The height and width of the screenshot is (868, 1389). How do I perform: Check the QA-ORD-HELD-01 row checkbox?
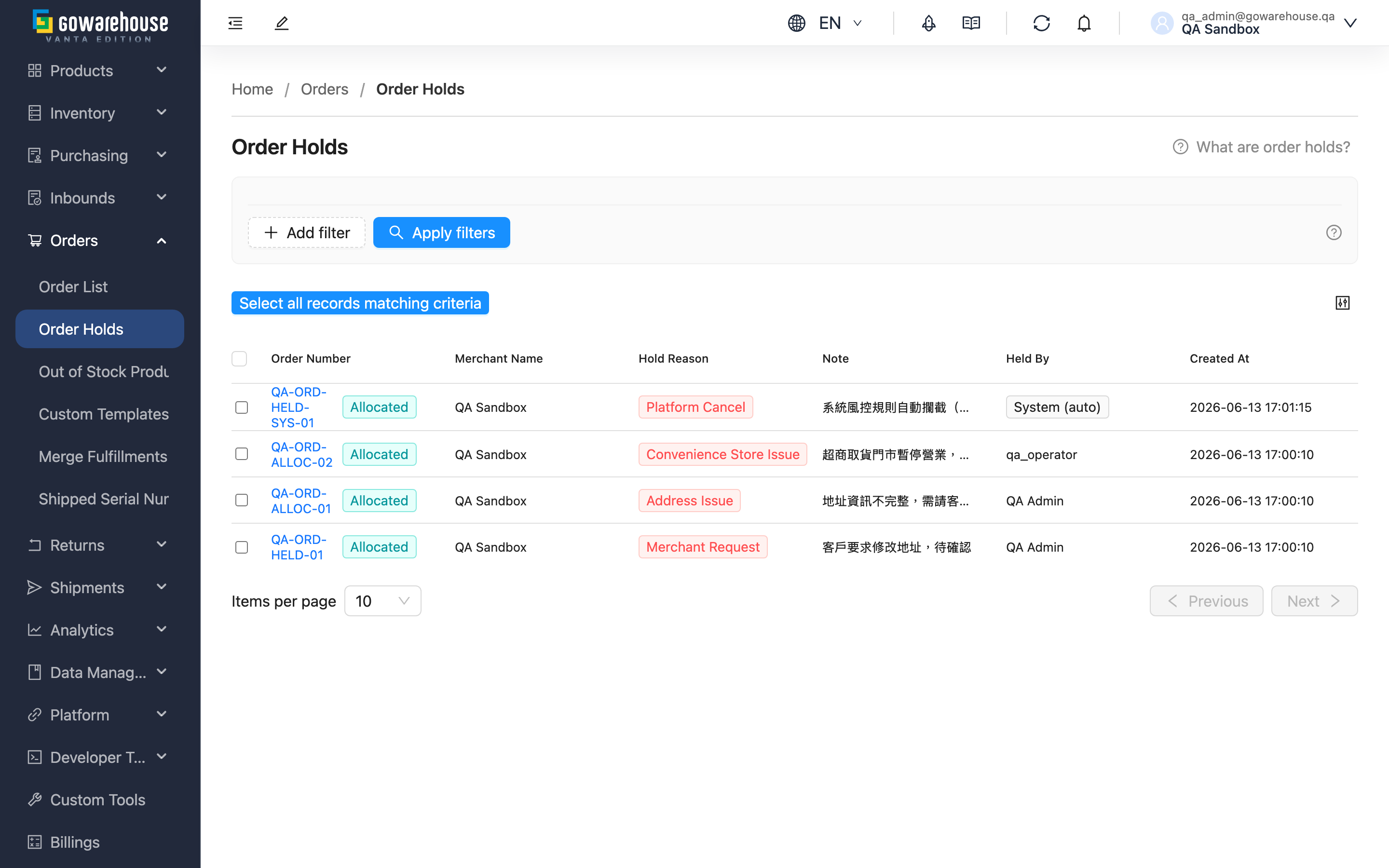tap(242, 547)
